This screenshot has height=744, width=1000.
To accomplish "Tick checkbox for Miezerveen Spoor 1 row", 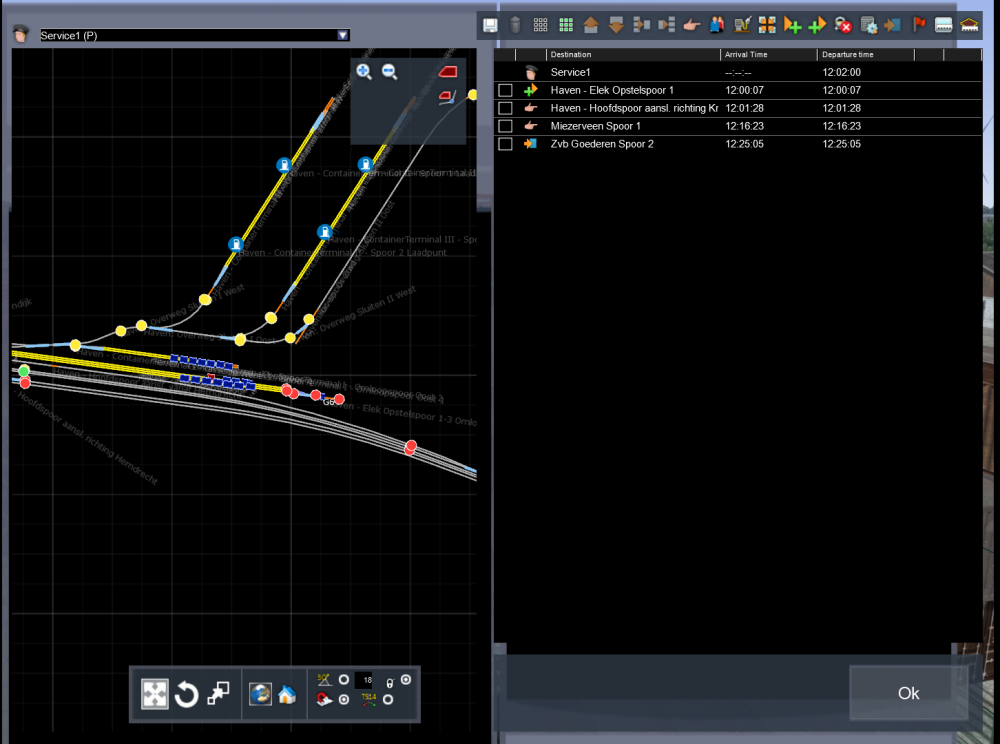I will 505,126.
